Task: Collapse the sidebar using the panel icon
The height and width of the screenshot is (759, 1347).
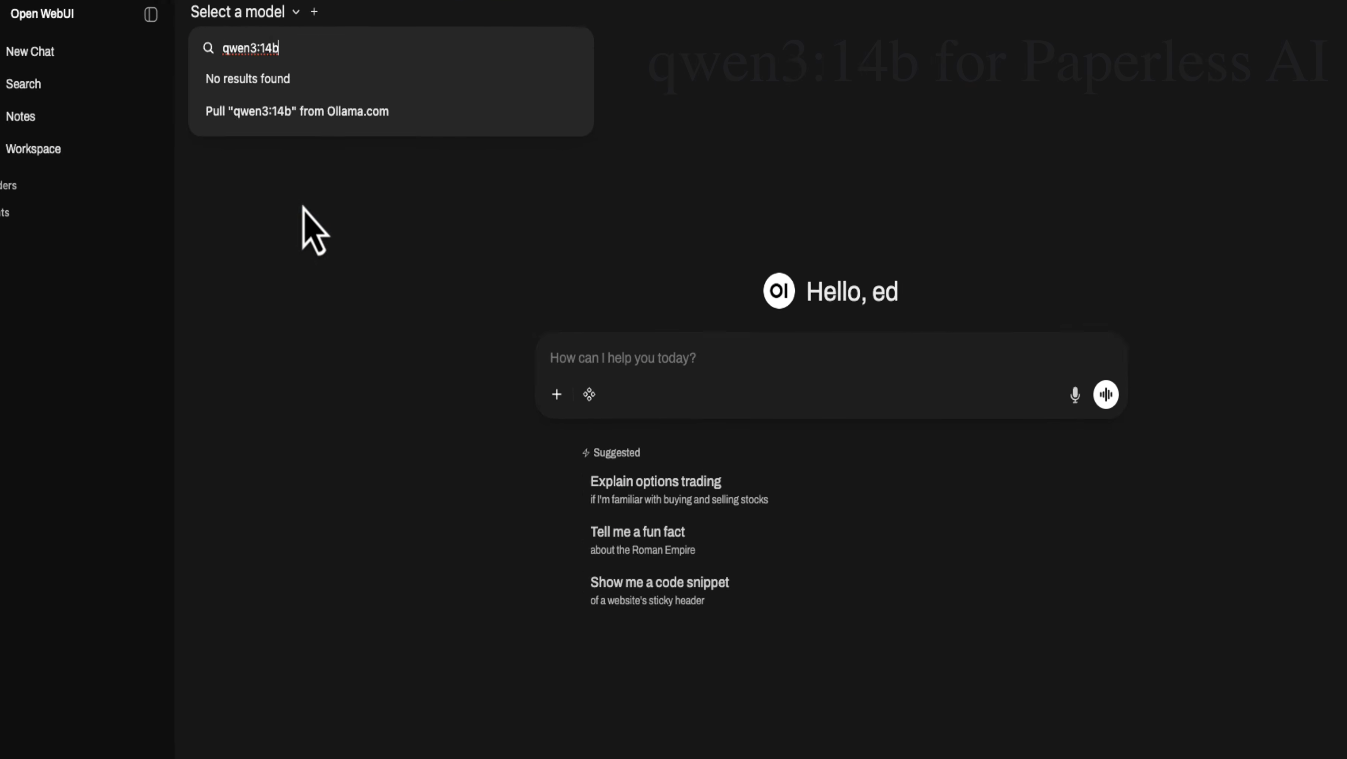Action: coord(151,14)
